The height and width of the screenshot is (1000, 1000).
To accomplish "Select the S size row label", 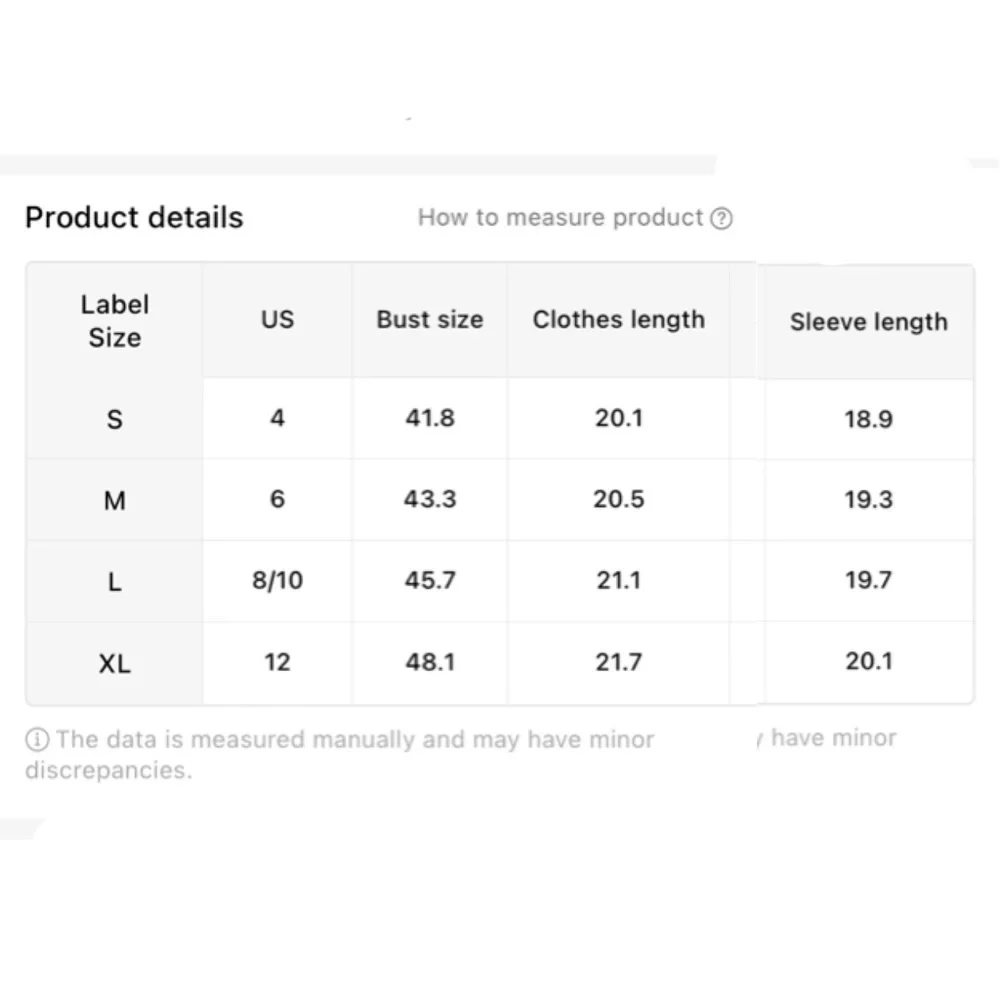I will [115, 419].
